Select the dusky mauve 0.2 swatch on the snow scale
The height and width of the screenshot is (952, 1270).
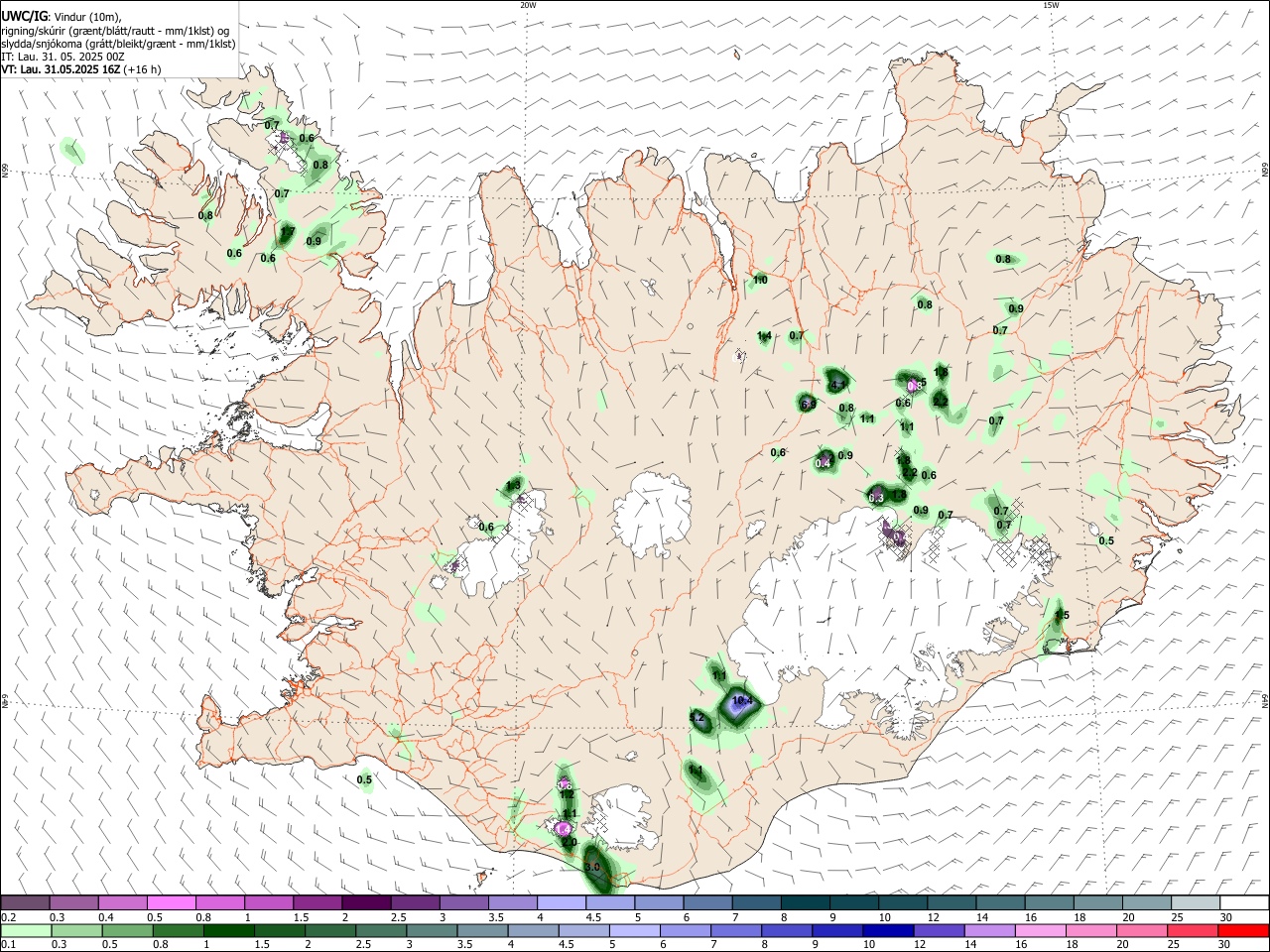click(25, 902)
